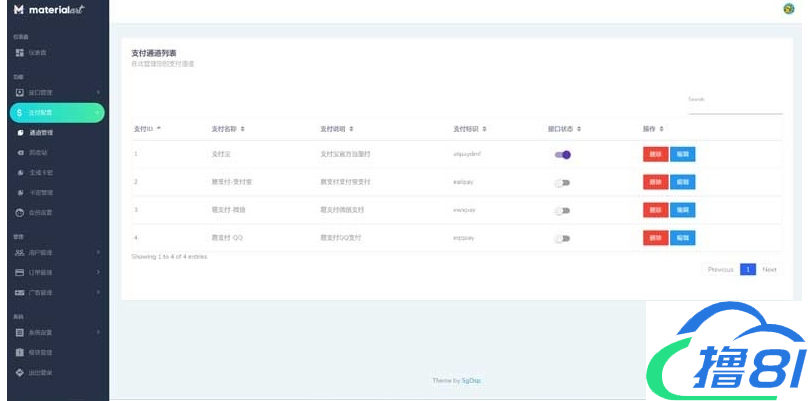Click red 删除 button for payment ID 1
The image size is (808, 401).
pyautogui.click(x=655, y=155)
